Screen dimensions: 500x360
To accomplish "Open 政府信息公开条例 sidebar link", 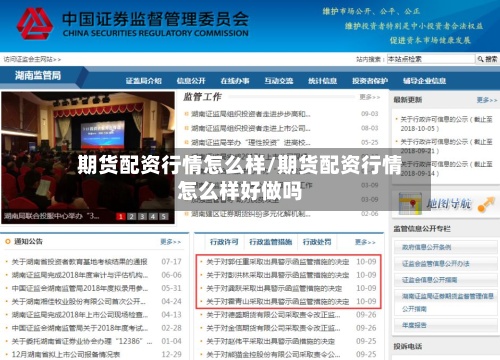I will pyautogui.click(x=426, y=247).
